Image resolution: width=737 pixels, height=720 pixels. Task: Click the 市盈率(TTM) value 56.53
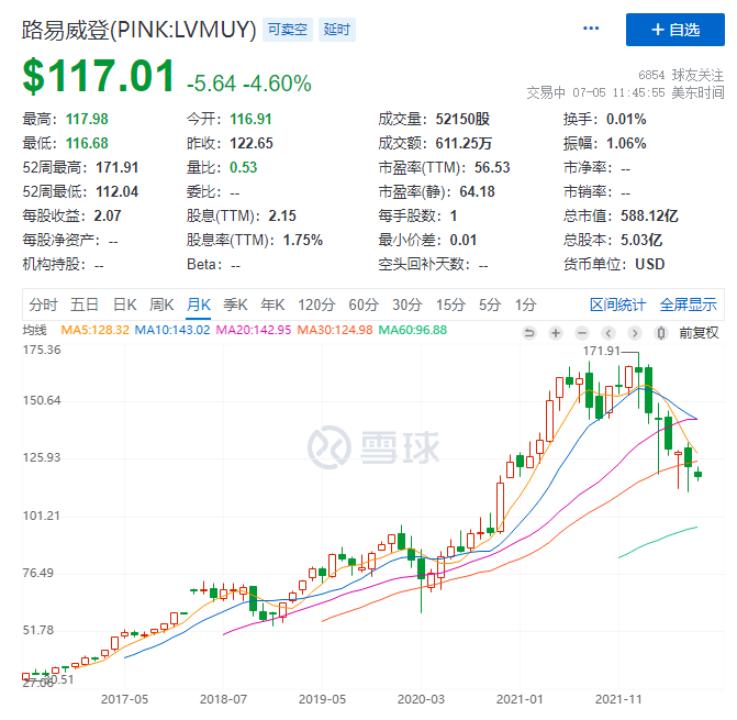492,167
